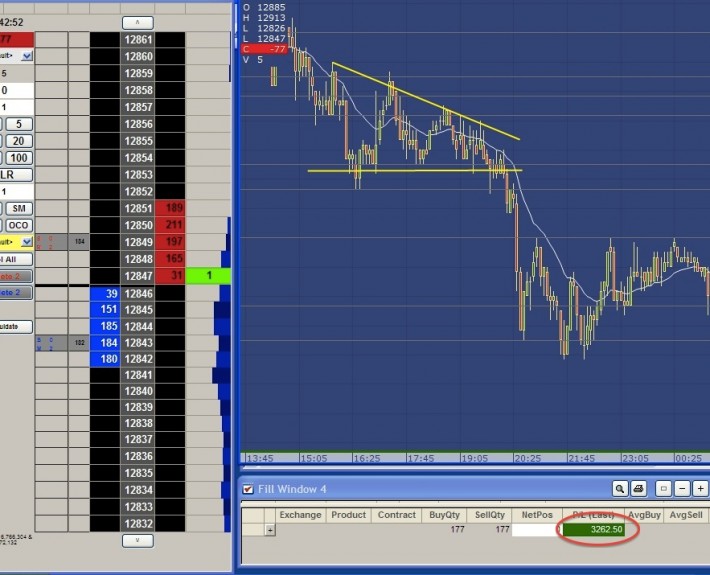Set quantity using the 20 button

coord(18,141)
